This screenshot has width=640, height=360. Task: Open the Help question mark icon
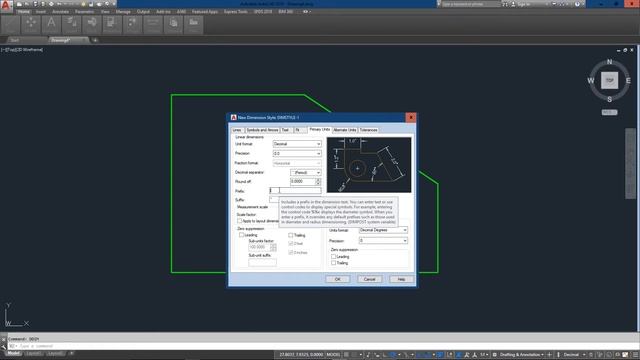pyautogui.click(x=577, y=4)
